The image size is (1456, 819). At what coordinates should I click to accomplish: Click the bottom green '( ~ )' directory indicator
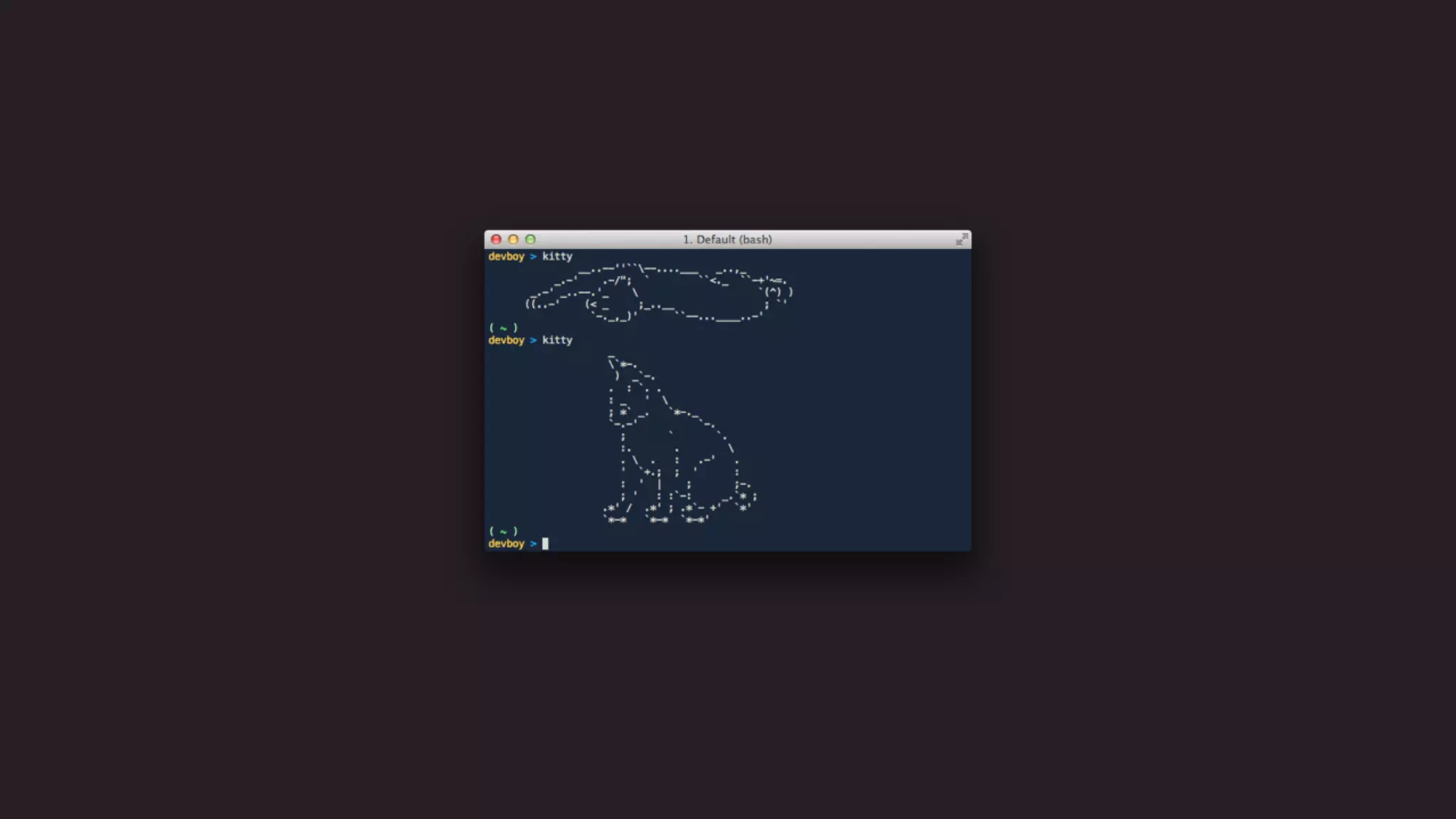coord(503,531)
